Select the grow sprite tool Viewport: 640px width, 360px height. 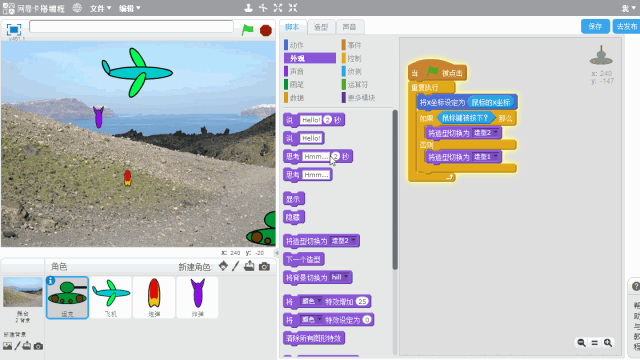click(278, 8)
